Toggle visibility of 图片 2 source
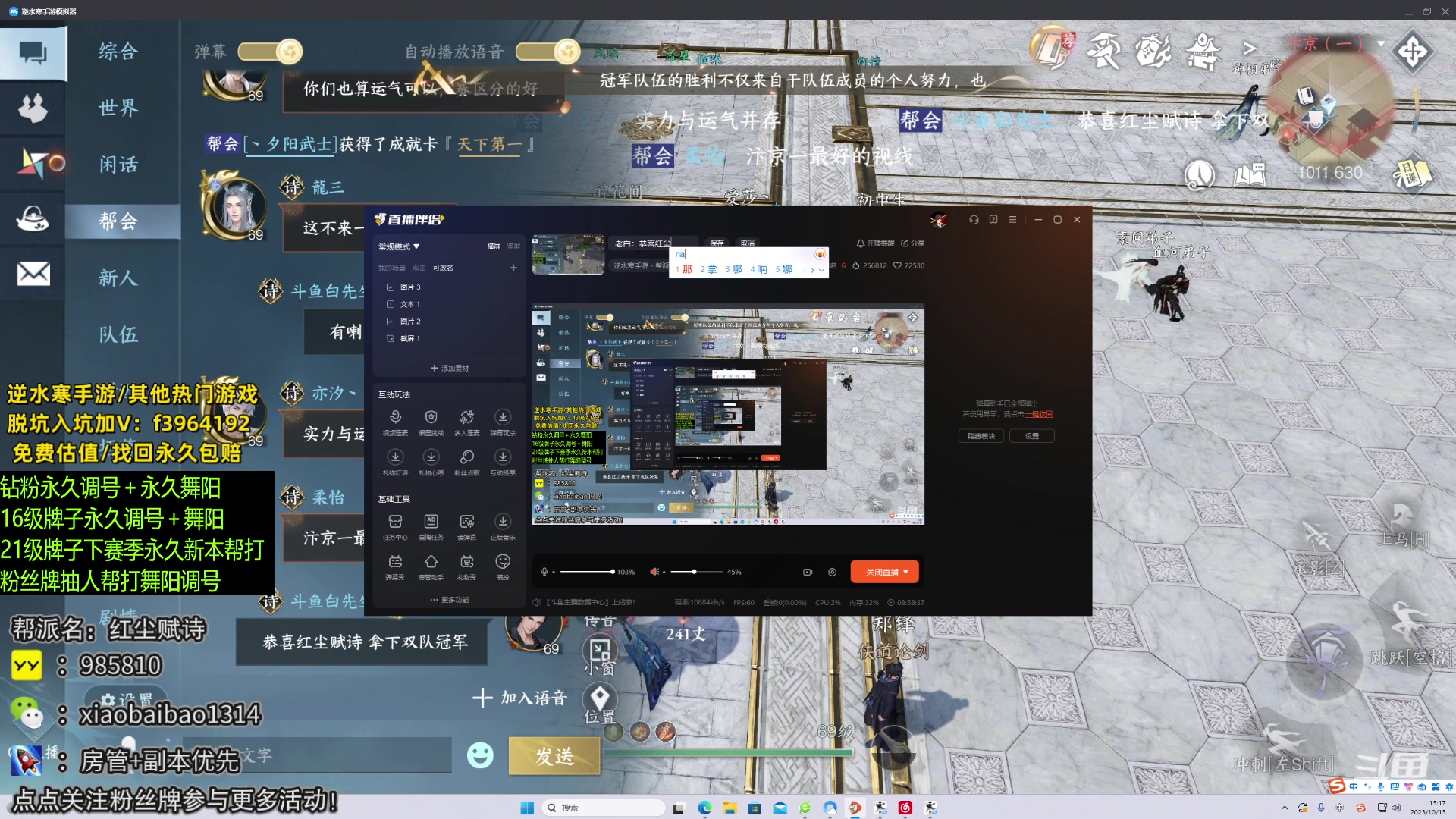The image size is (1456, 819). click(391, 322)
